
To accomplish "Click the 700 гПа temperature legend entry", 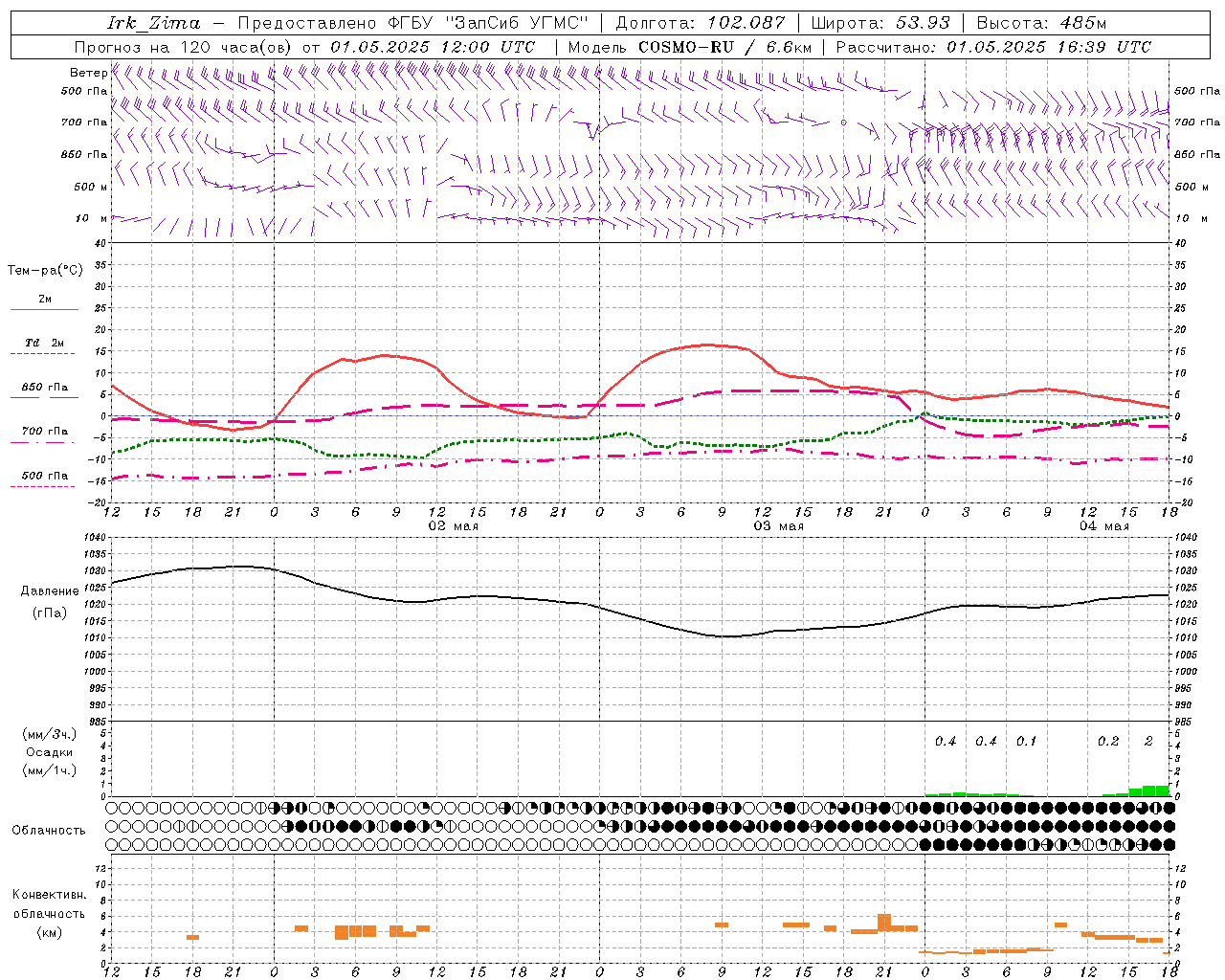I will coord(45,432).
